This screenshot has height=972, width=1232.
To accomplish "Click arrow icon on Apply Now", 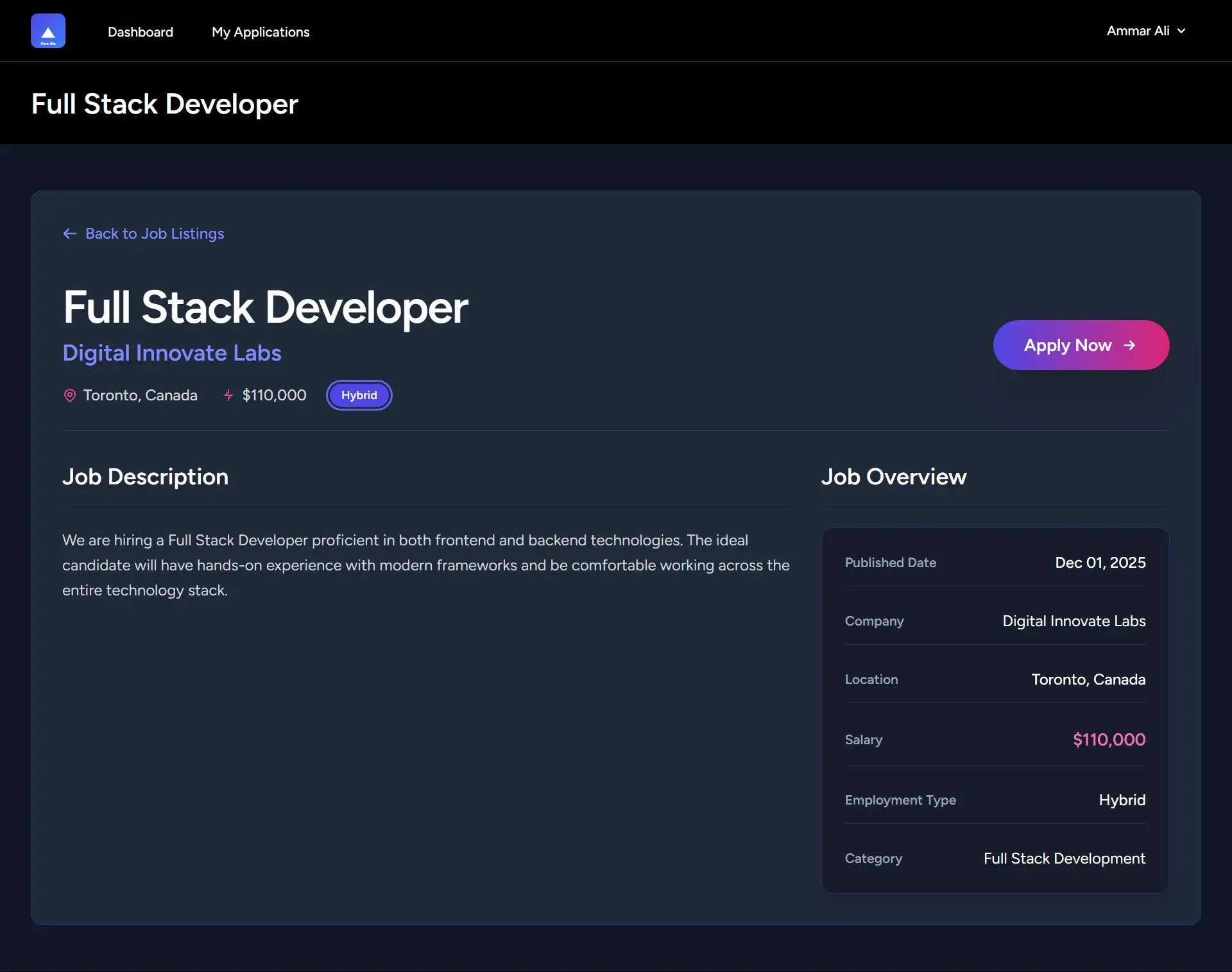I will tap(1129, 345).
